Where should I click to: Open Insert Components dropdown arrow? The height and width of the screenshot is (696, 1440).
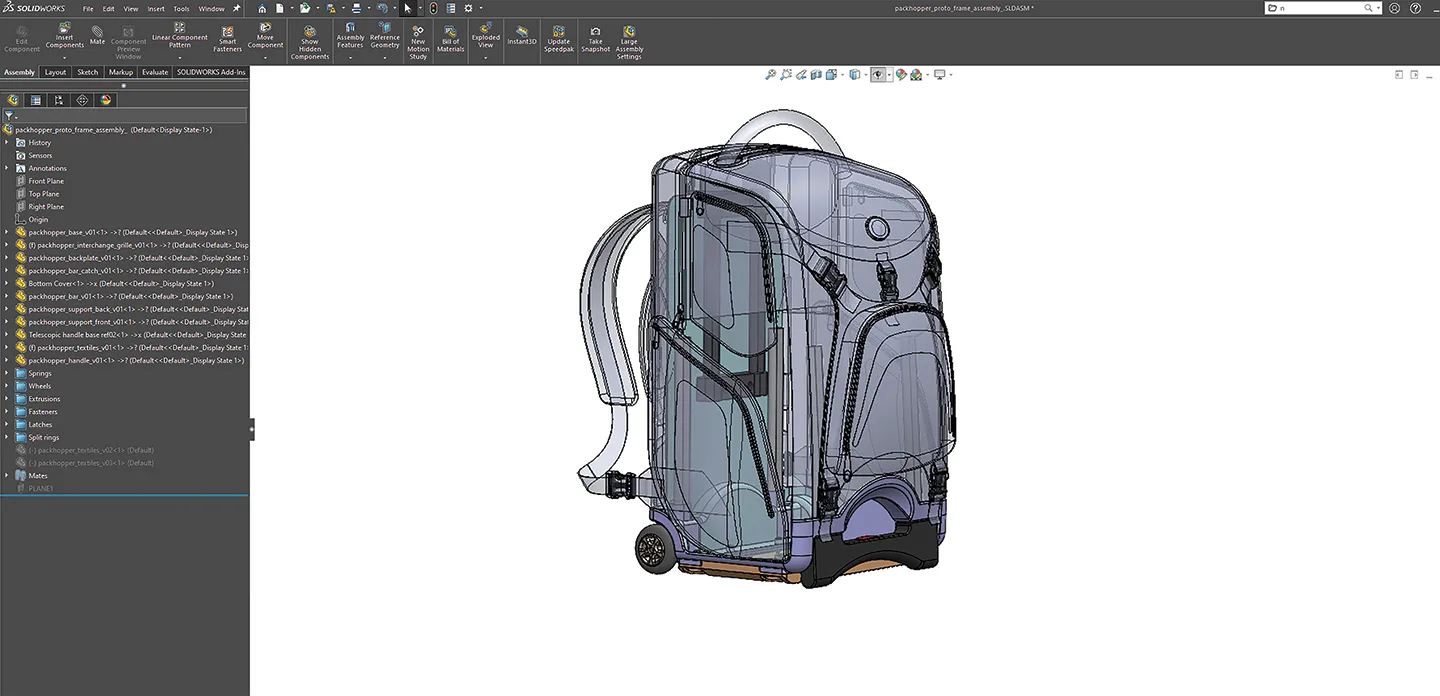[64, 57]
